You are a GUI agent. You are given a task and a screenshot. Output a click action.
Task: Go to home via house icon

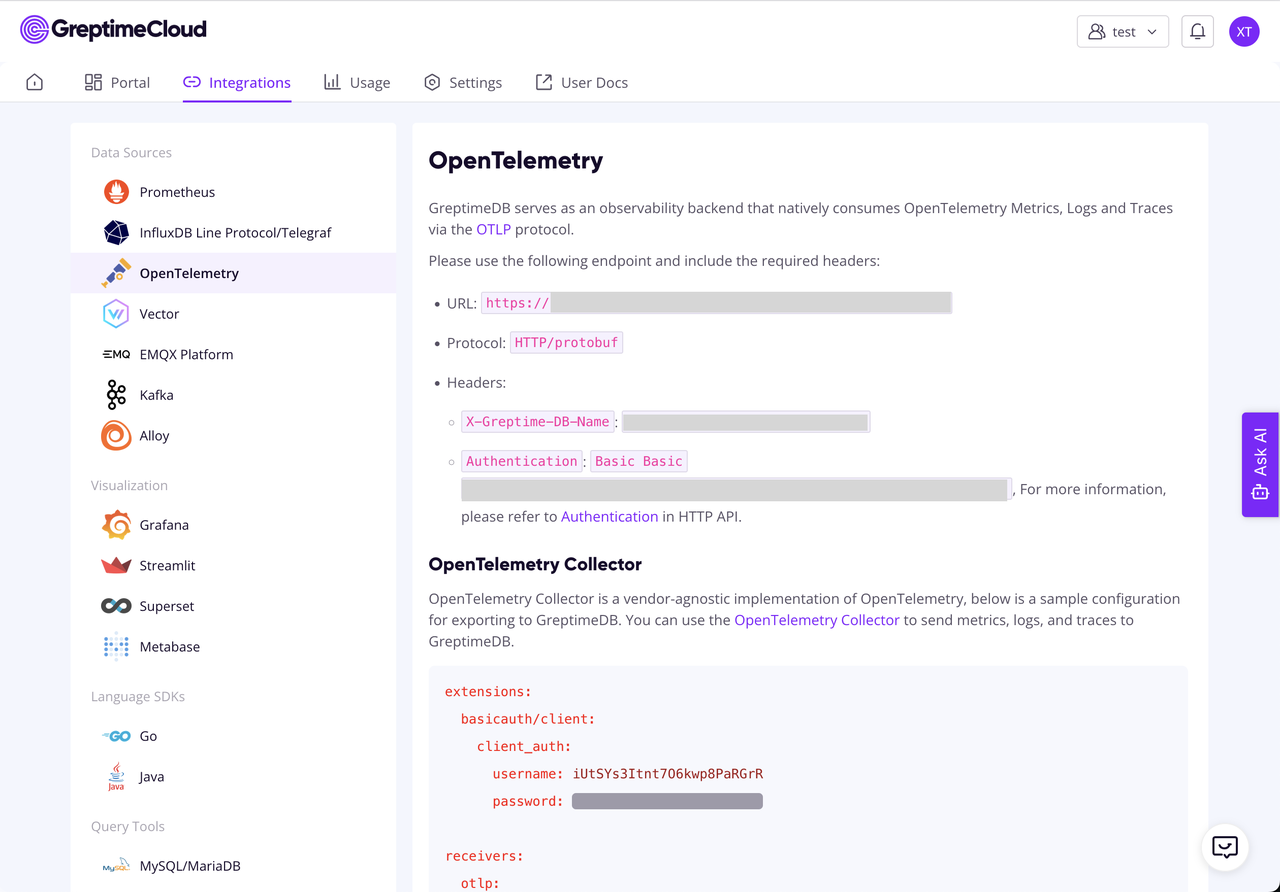click(x=35, y=82)
